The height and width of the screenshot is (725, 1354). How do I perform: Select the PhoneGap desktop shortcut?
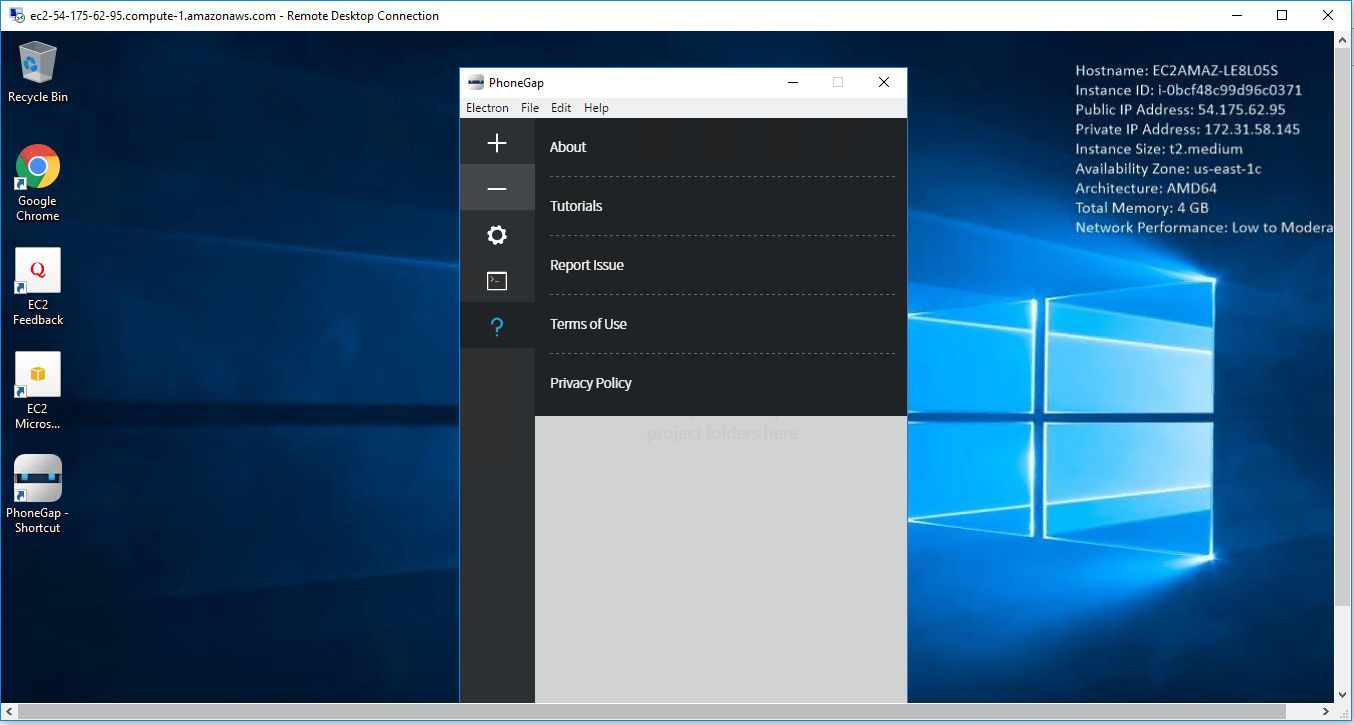click(38, 478)
